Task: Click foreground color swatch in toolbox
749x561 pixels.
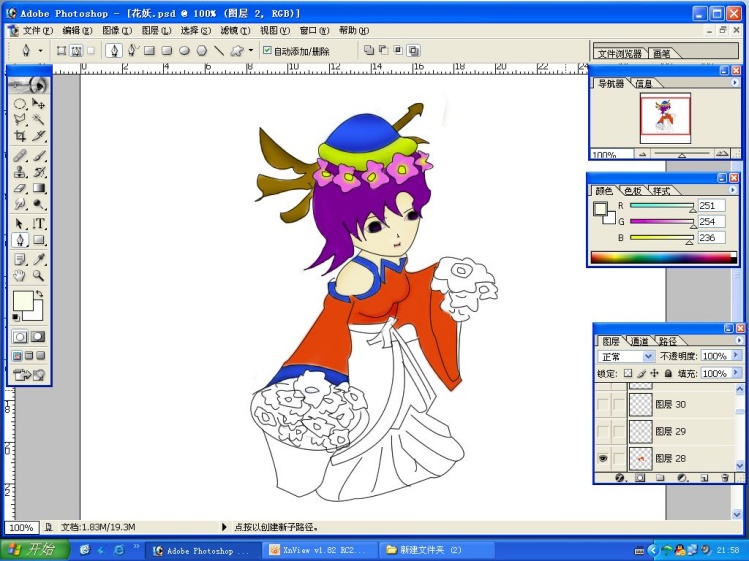Action: pos(21,301)
